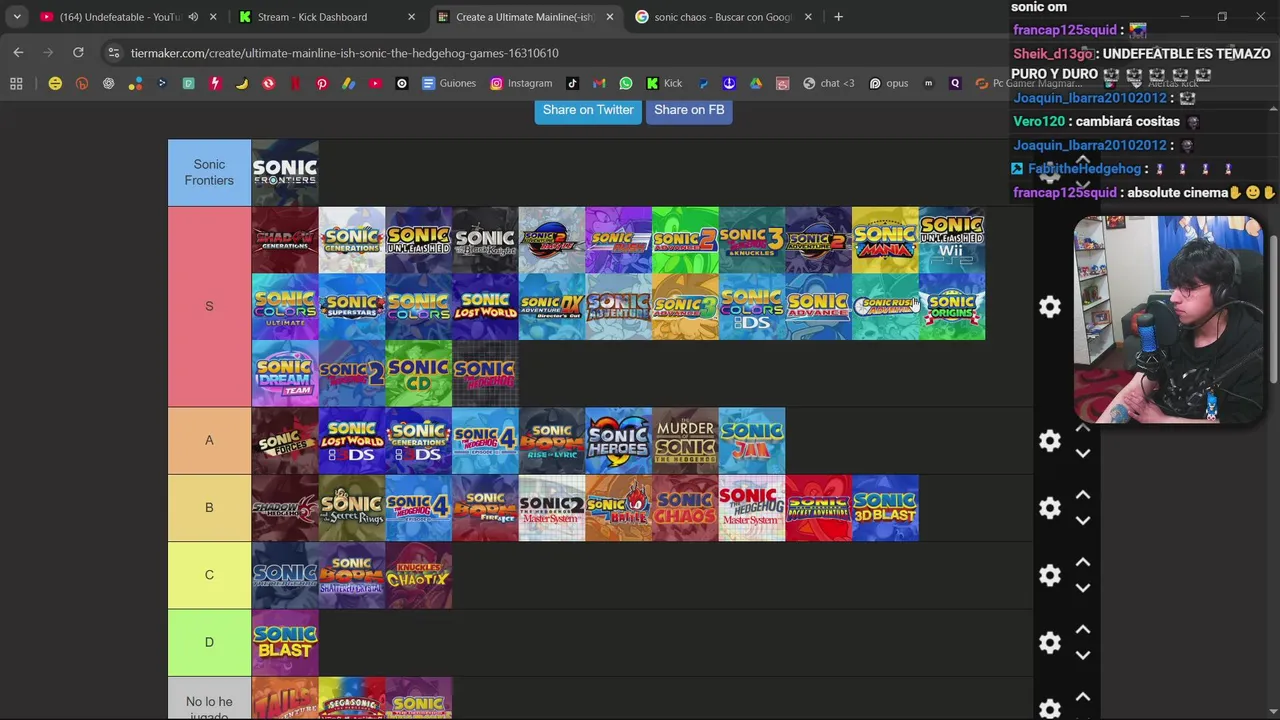Open the Guiones bookmark

coord(448,84)
